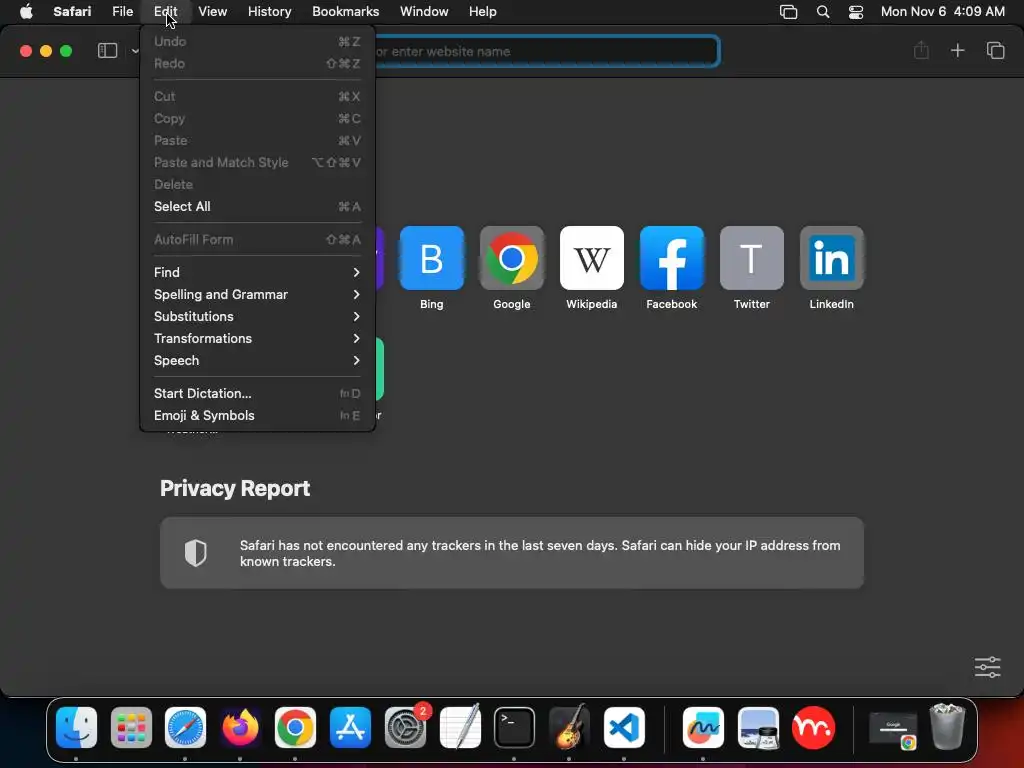Open the History menu

tap(269, 12)
